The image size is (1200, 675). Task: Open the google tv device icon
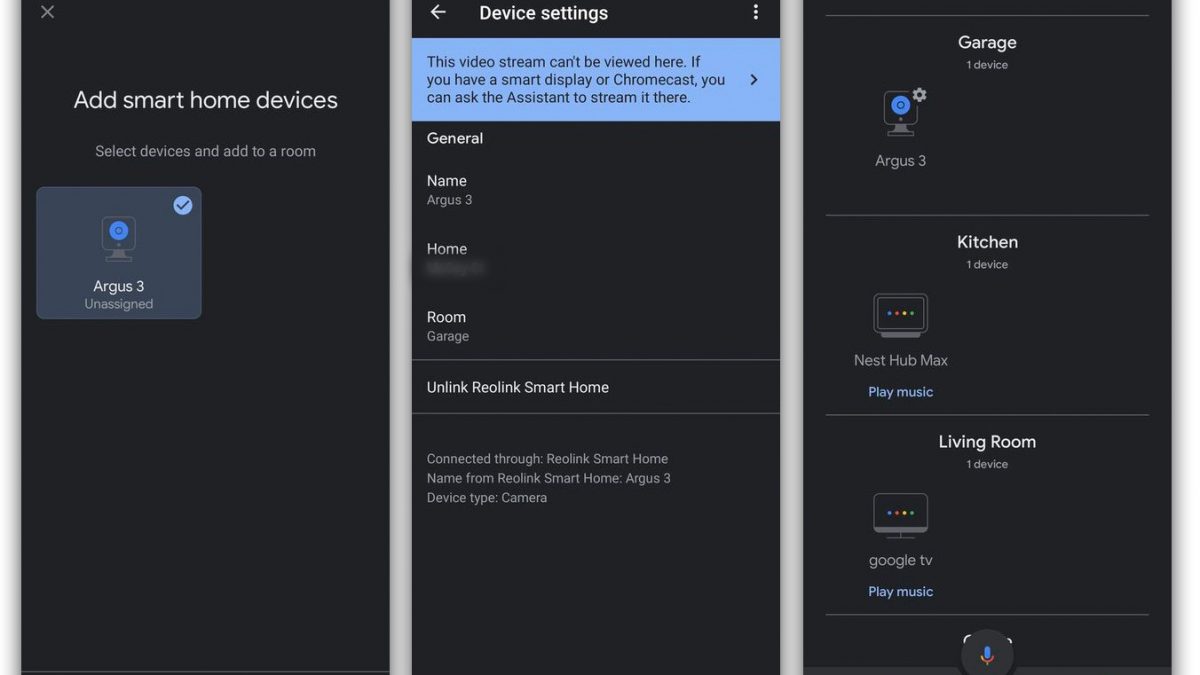[x=900, y=515]
